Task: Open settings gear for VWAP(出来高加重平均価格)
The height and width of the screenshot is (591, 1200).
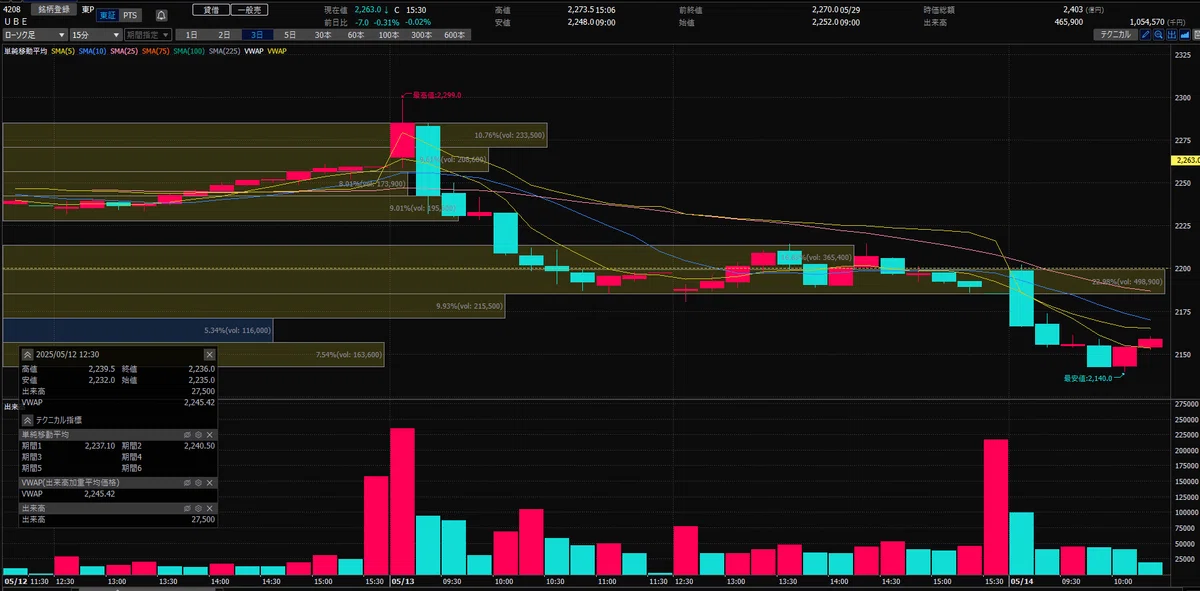Action: 198,482
